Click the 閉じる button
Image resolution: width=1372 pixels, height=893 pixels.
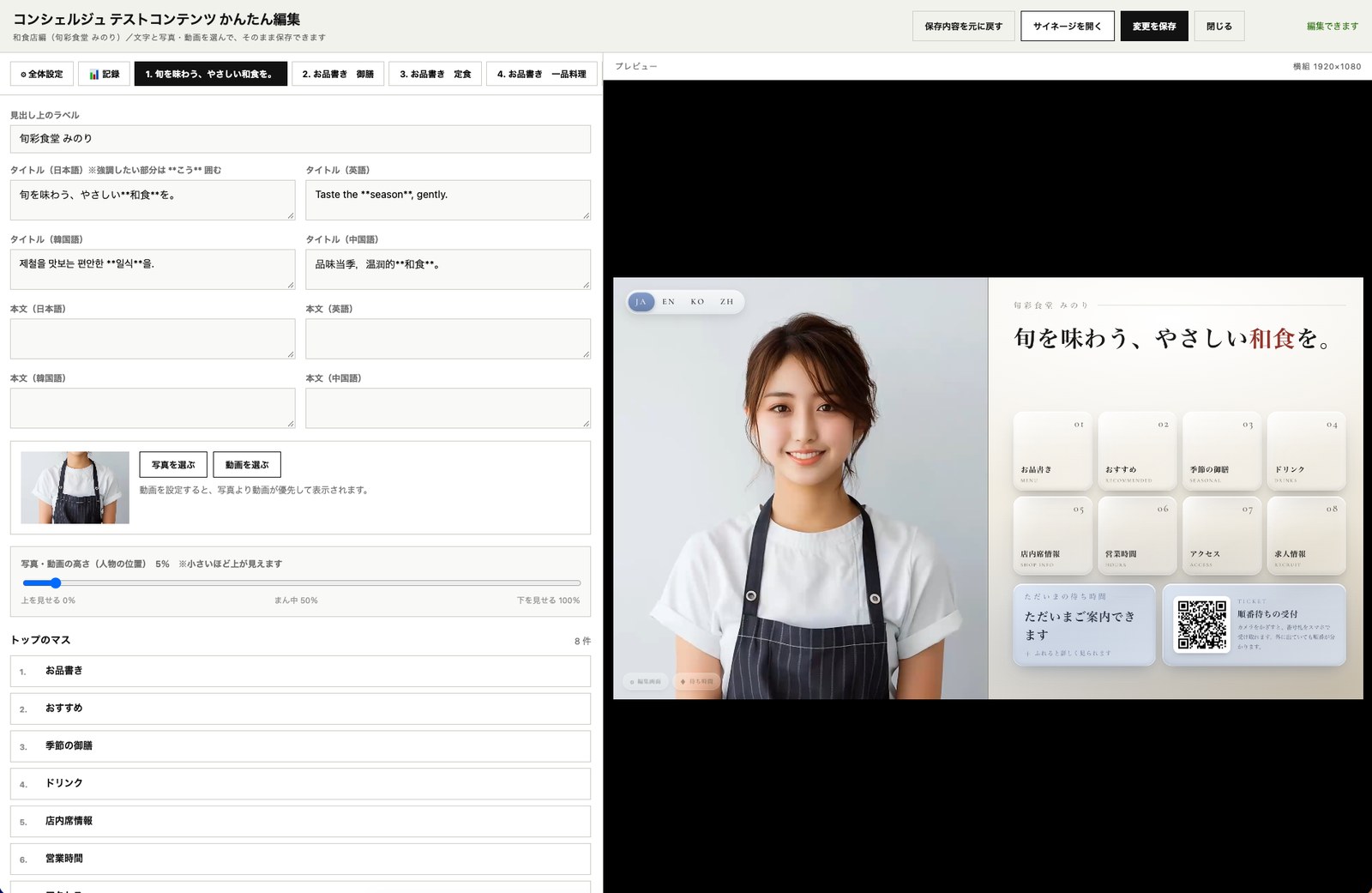tap(1219, 27)
